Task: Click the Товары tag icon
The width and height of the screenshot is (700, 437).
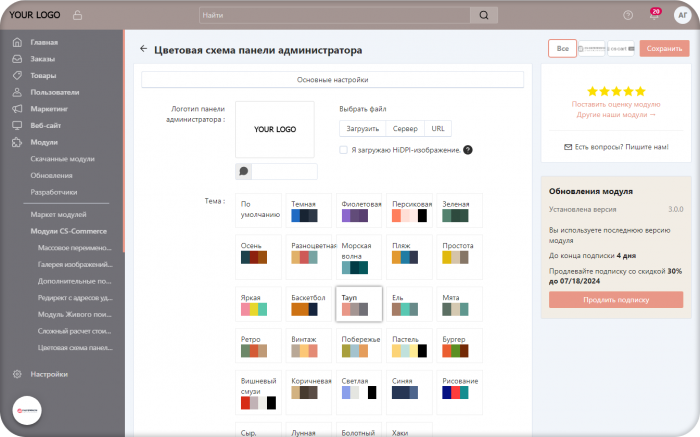Action: [x=17, y=75]
